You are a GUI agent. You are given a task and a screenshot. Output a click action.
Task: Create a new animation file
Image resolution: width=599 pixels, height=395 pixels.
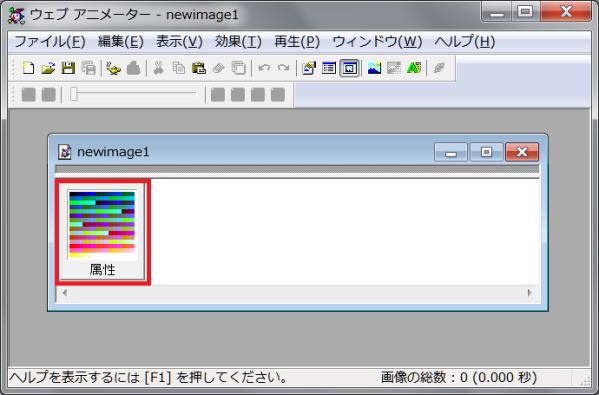coord(29,68)
